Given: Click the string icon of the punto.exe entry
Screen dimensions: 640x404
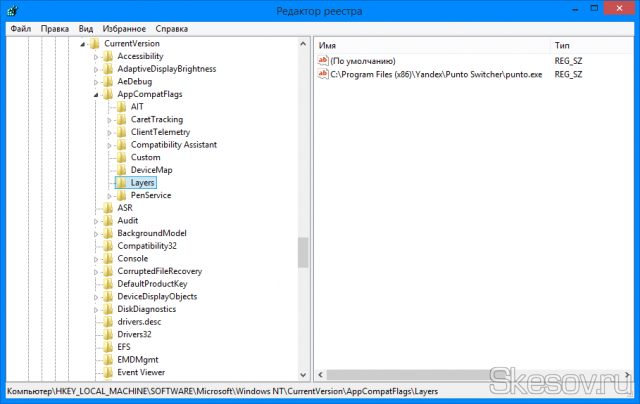Looking at the screenshot, I should pyautogui.click(x=323, y=75).
